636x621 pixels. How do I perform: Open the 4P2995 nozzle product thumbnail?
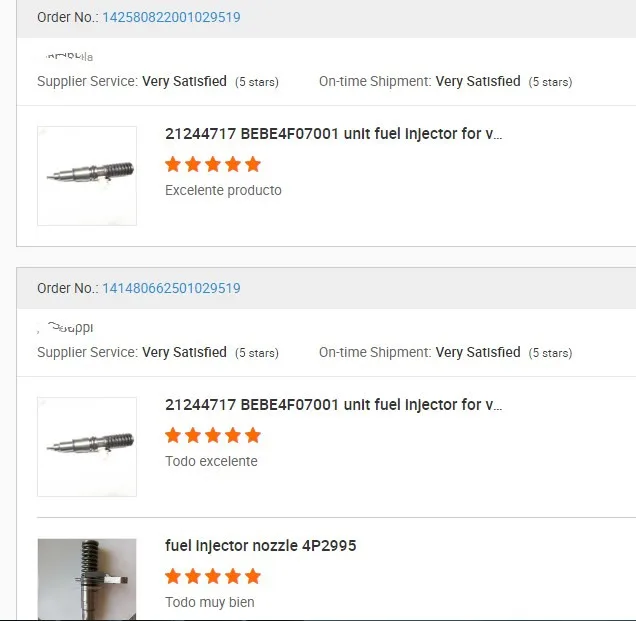coord(87,579)
